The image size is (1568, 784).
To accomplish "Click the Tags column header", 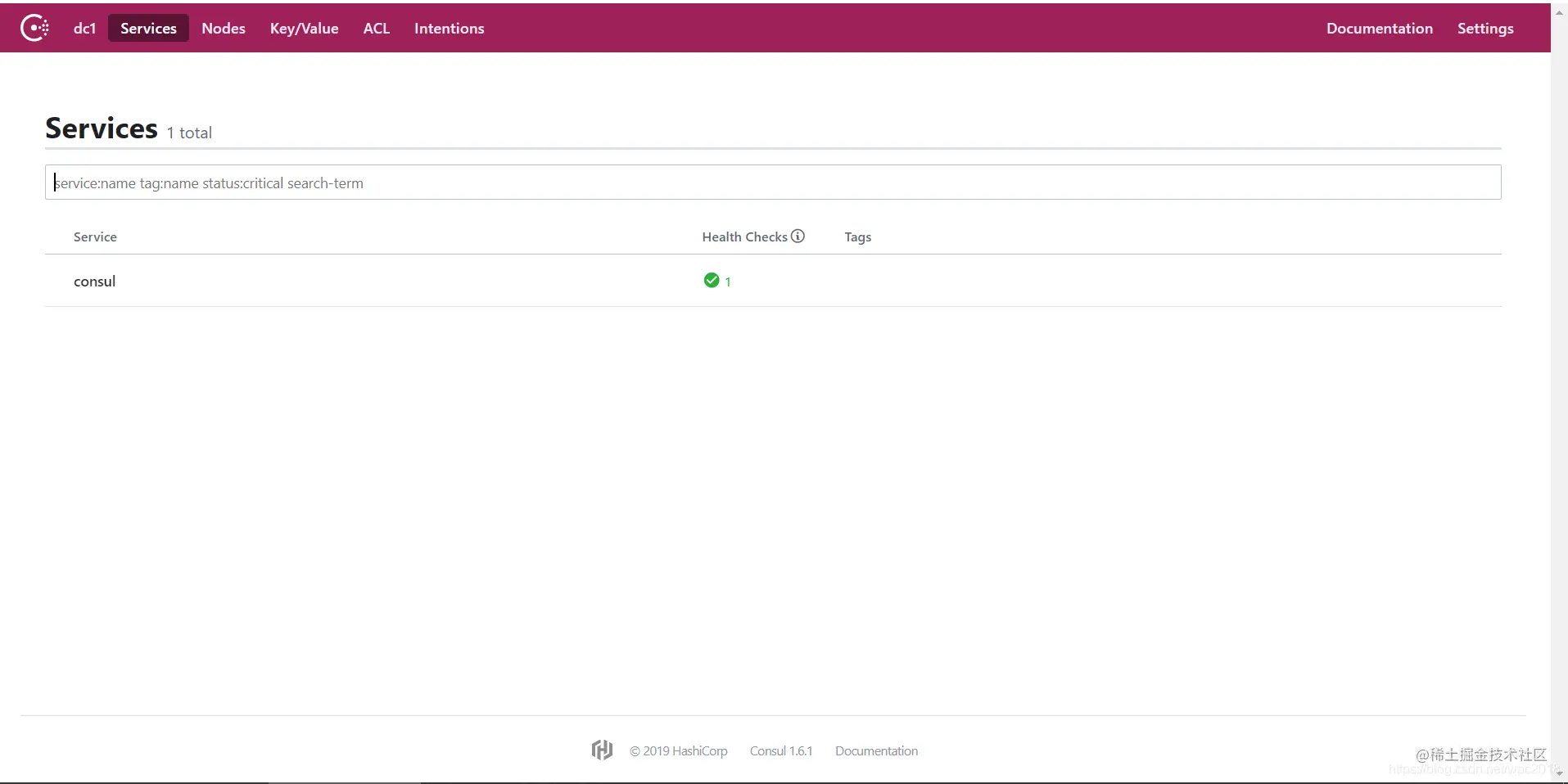I will point(858,237).
